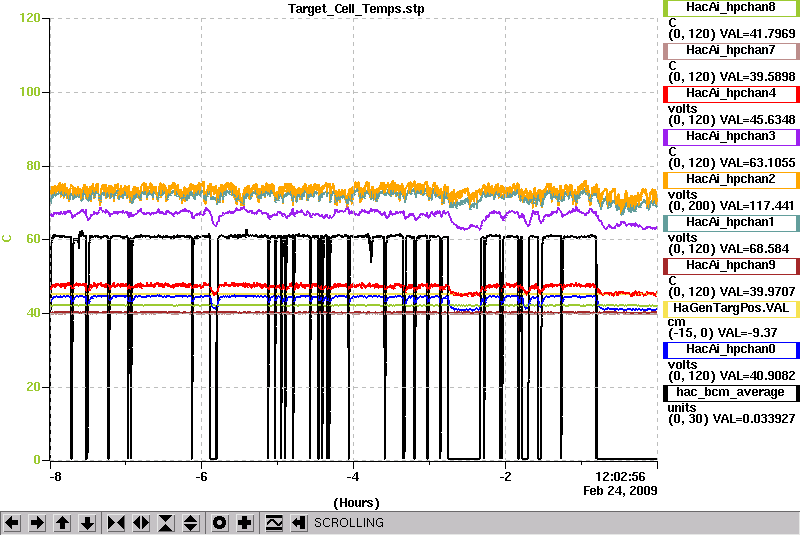Click the (Hours) x-axis label
800x535 pixels.
[x=356, y=503]
